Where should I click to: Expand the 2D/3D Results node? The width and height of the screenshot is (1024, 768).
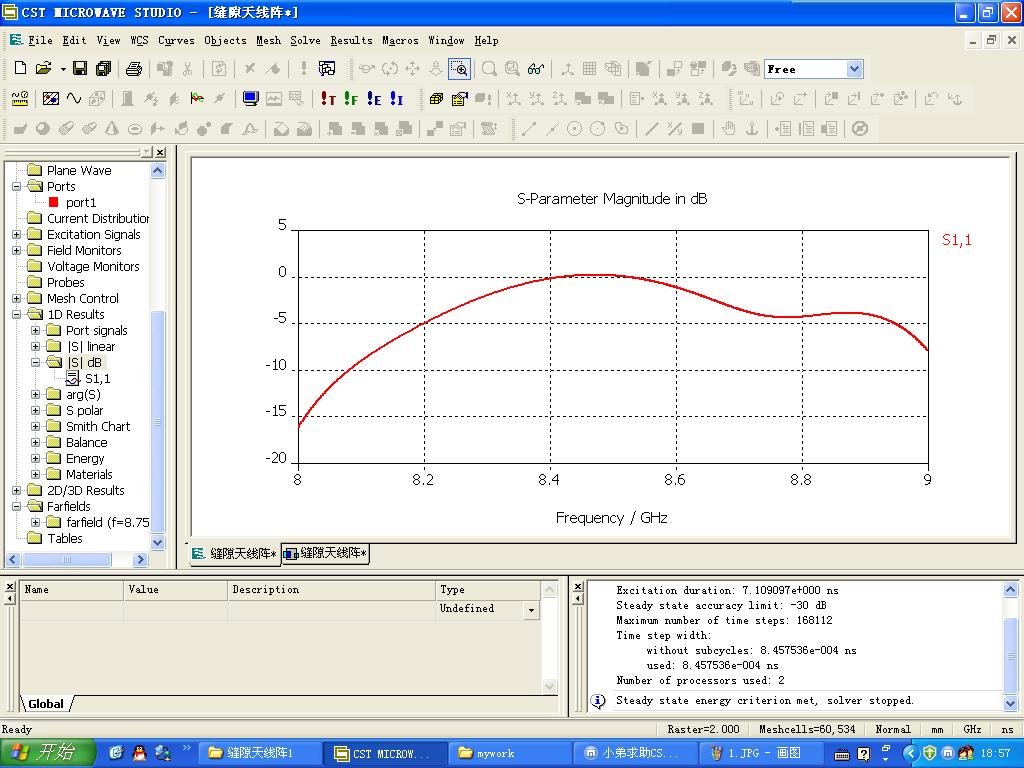point(17,490)
